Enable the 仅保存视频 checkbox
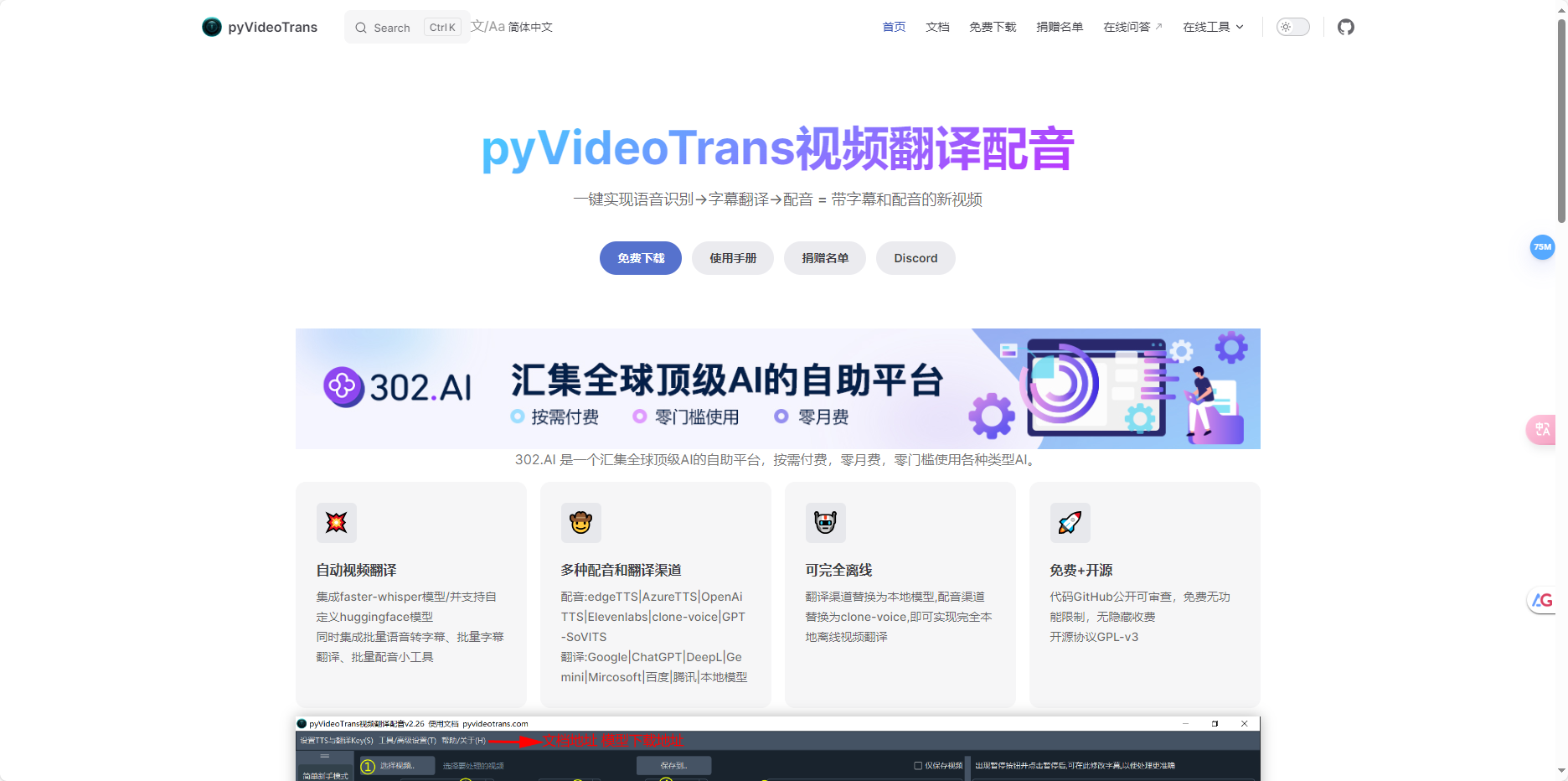Screen dimensions: 1568x781 [x=917, y=765]
